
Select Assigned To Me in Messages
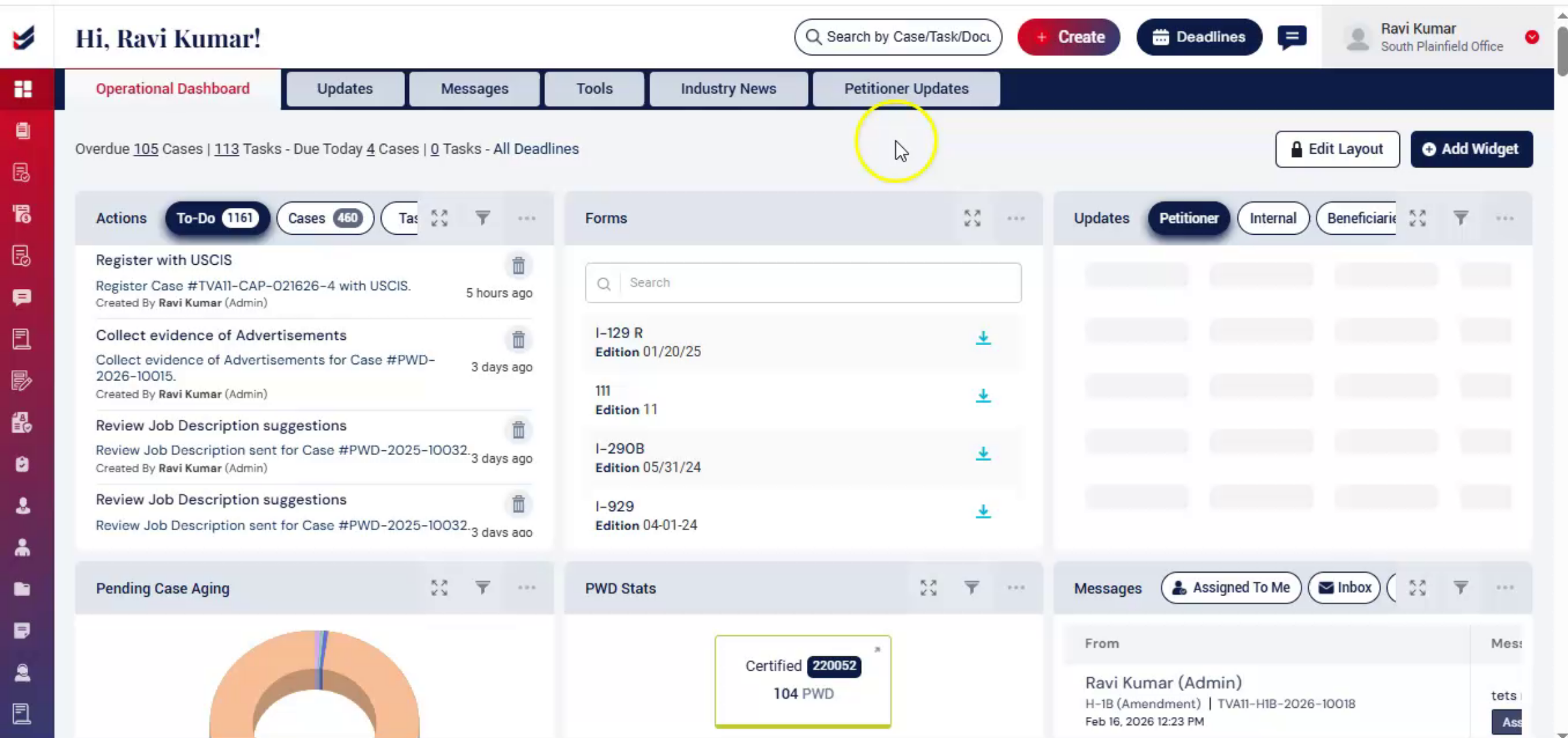[x=1231, y=588]
